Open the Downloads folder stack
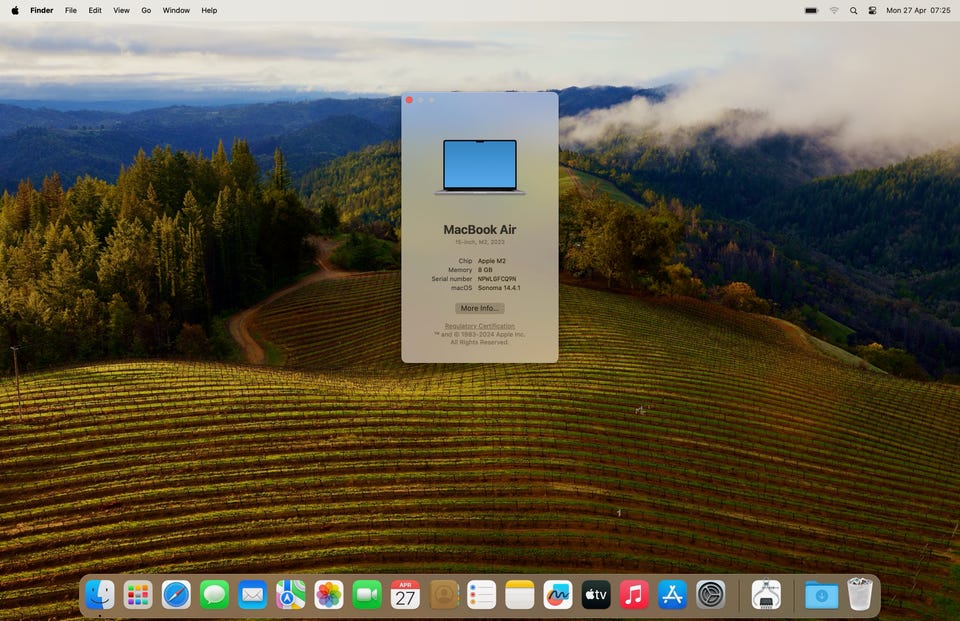This screenshot has height=621, width=960. (x=822, y=595)
